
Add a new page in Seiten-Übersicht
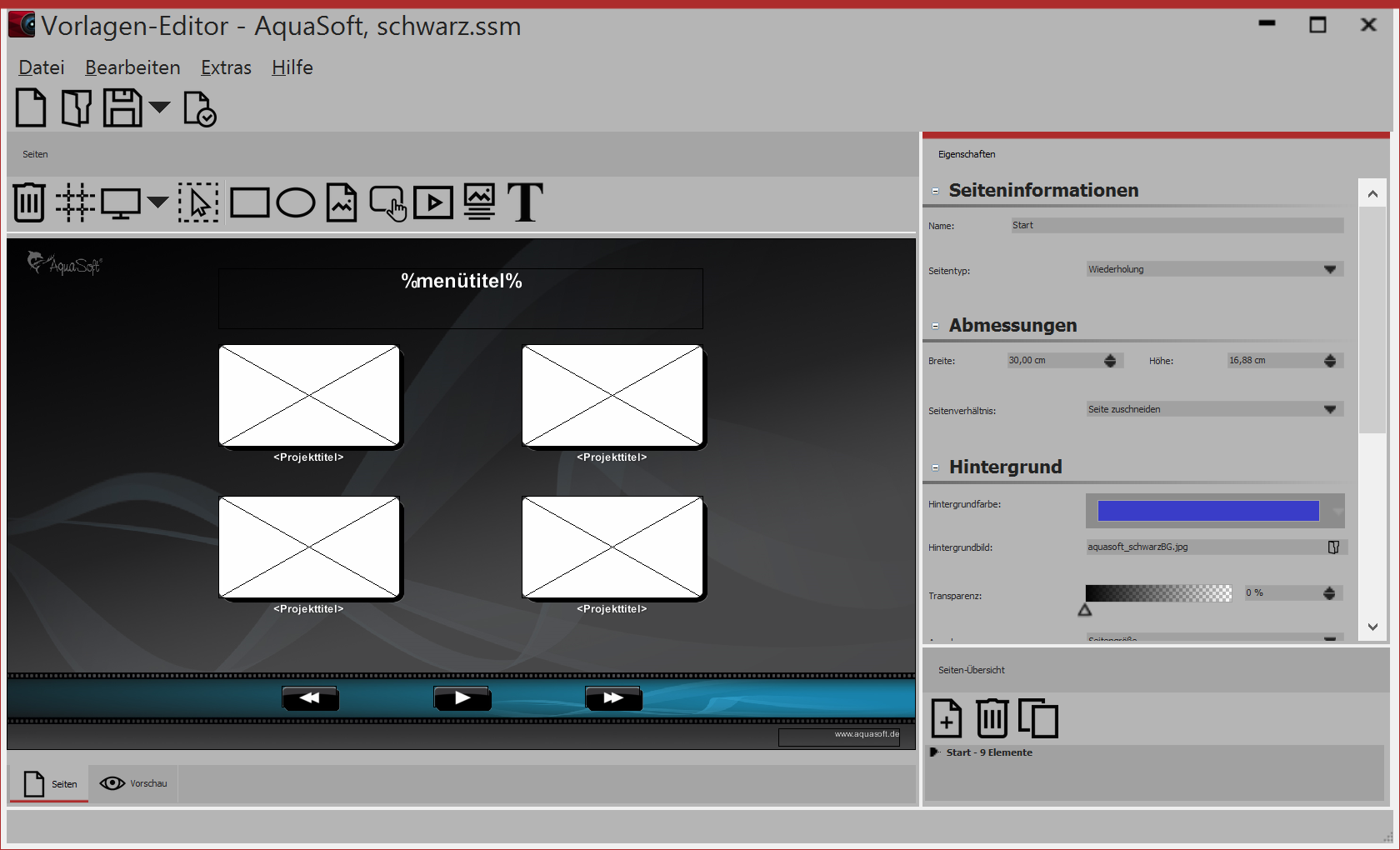point(946,717)
